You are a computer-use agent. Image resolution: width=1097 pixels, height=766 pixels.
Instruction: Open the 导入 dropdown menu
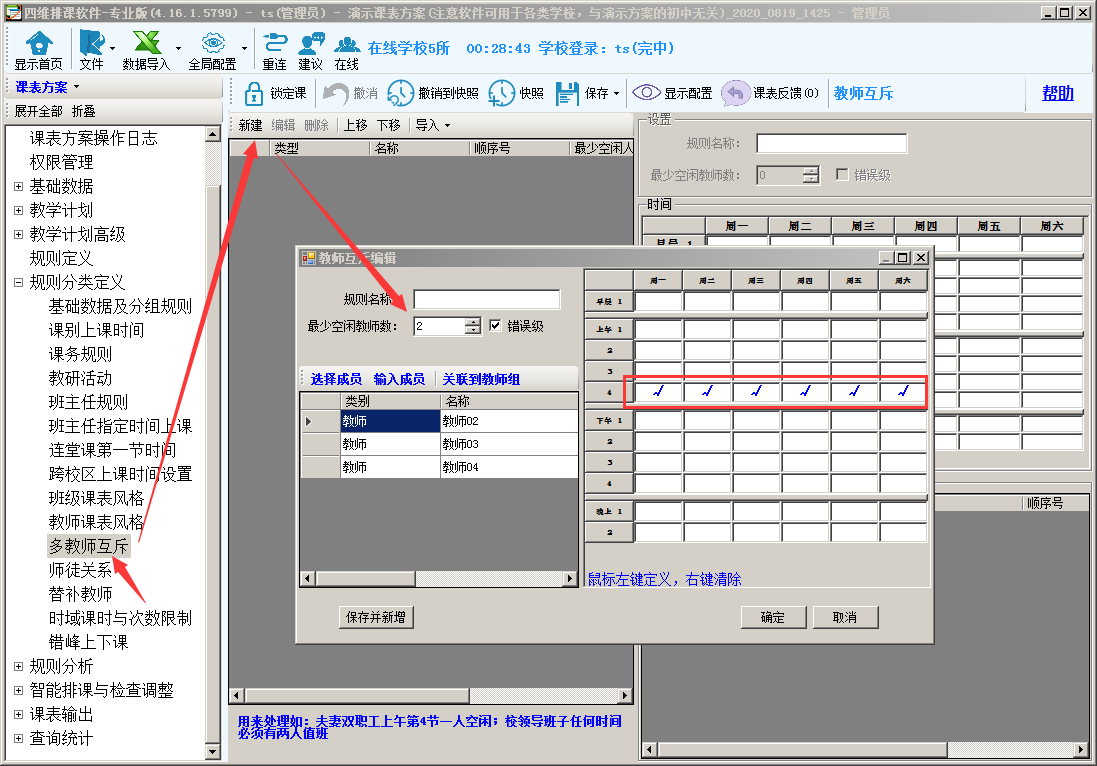point(432,125)
